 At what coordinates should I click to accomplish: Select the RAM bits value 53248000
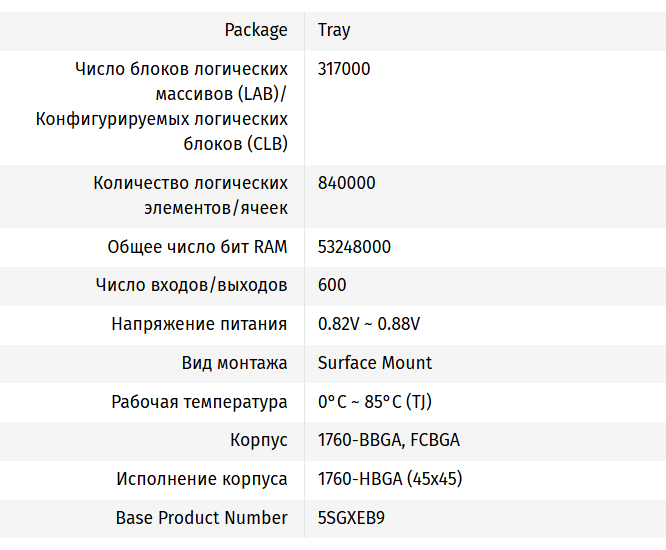[354, 247]
